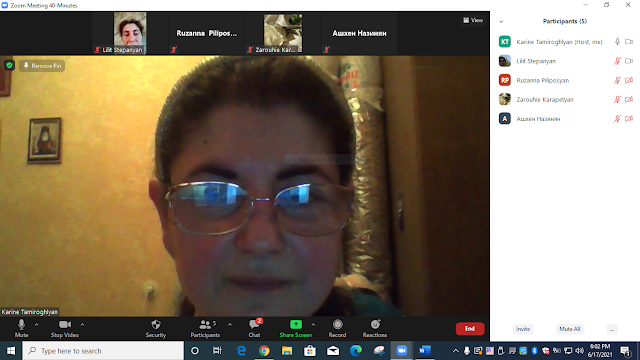Open the Security shield menu
Screen dimensions: 640x360
[156, 329]
